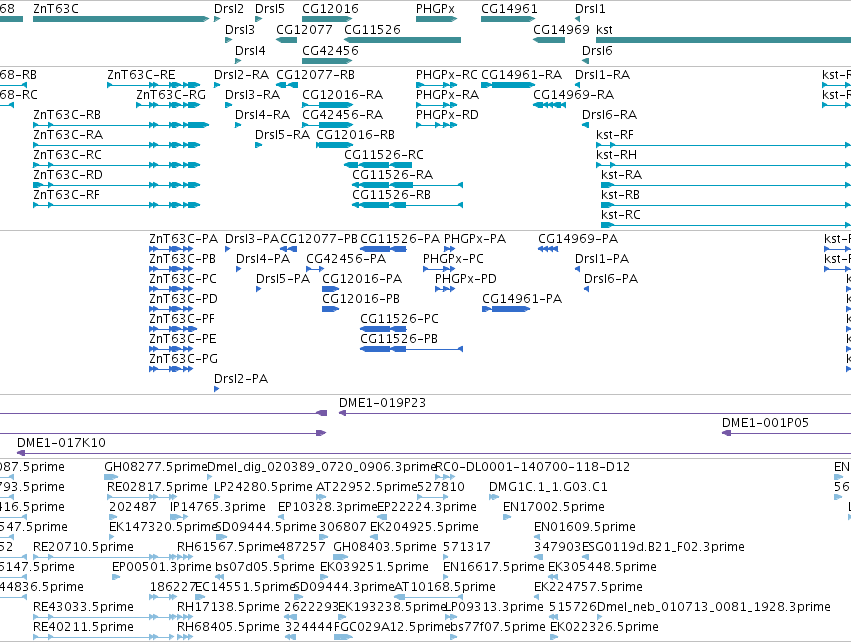Select CDS CG14969-PA
The height and width of the screenshot is (642, 851).
click(x=578, y=239)
